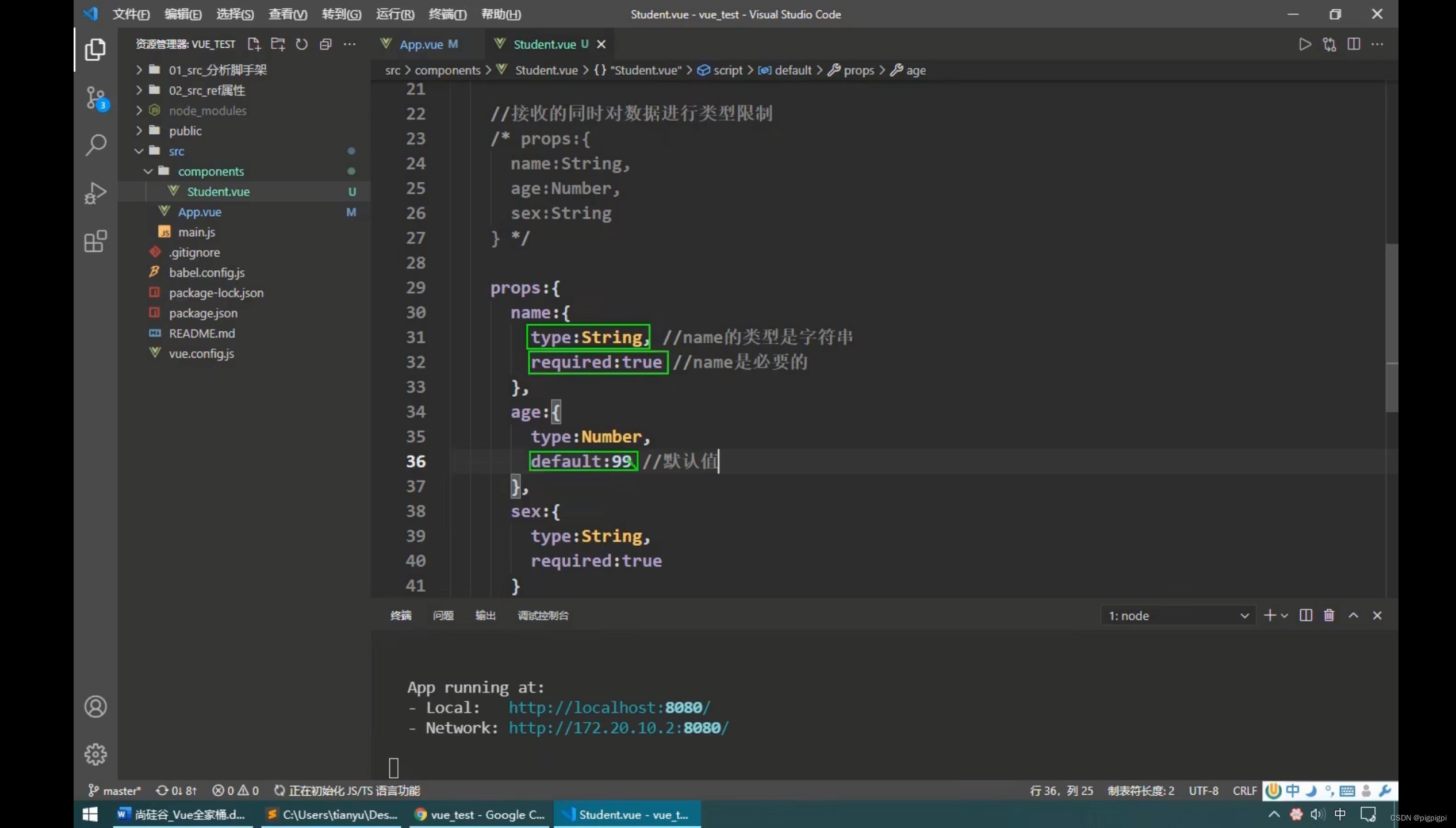Image resolution: width=1456 pixels, height=828 pixels.
Task: Switch to the 问题 panel tab
Action: (x=443, y=615)
